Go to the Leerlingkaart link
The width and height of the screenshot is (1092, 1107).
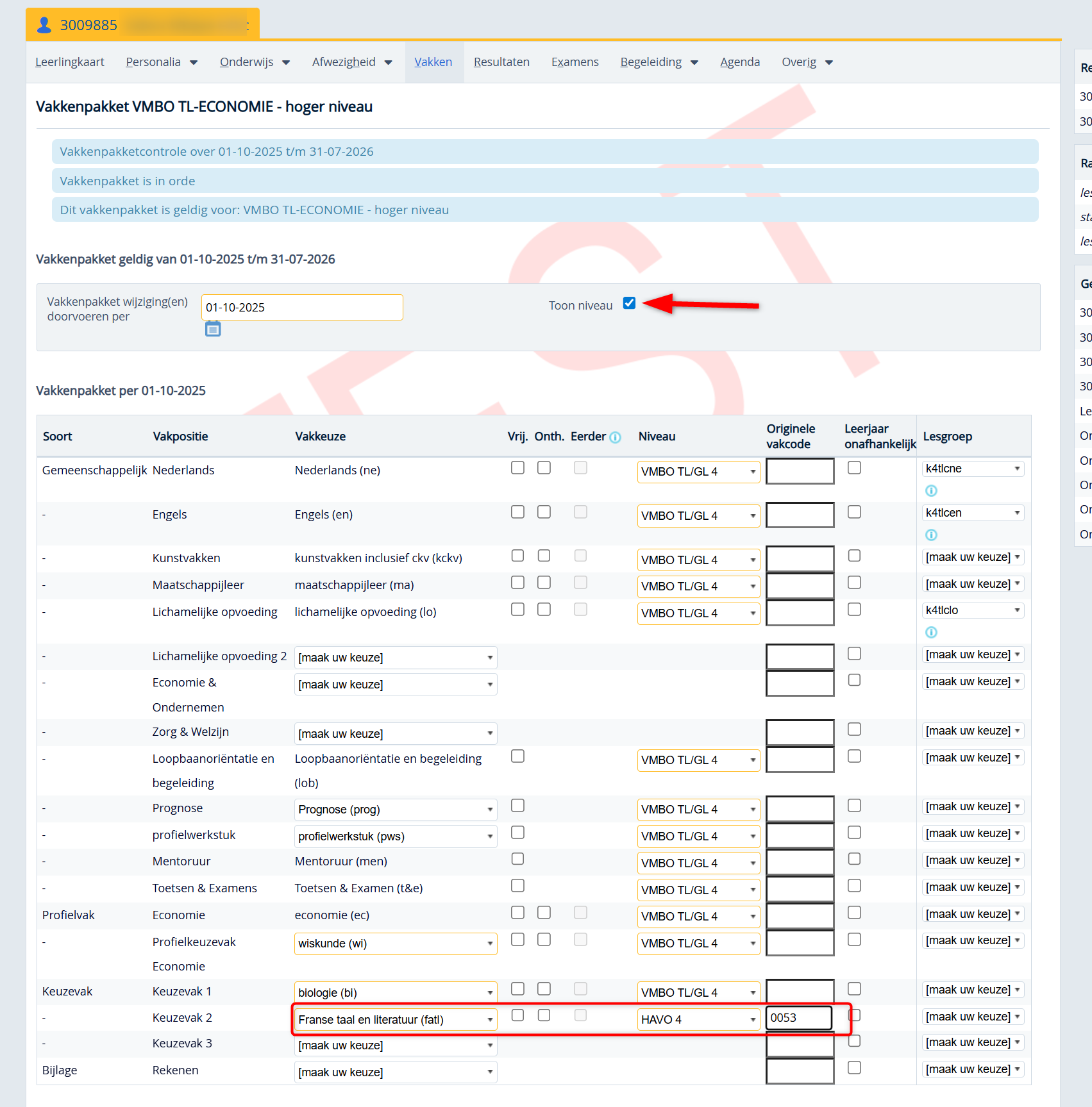click(x=70, y=62)
